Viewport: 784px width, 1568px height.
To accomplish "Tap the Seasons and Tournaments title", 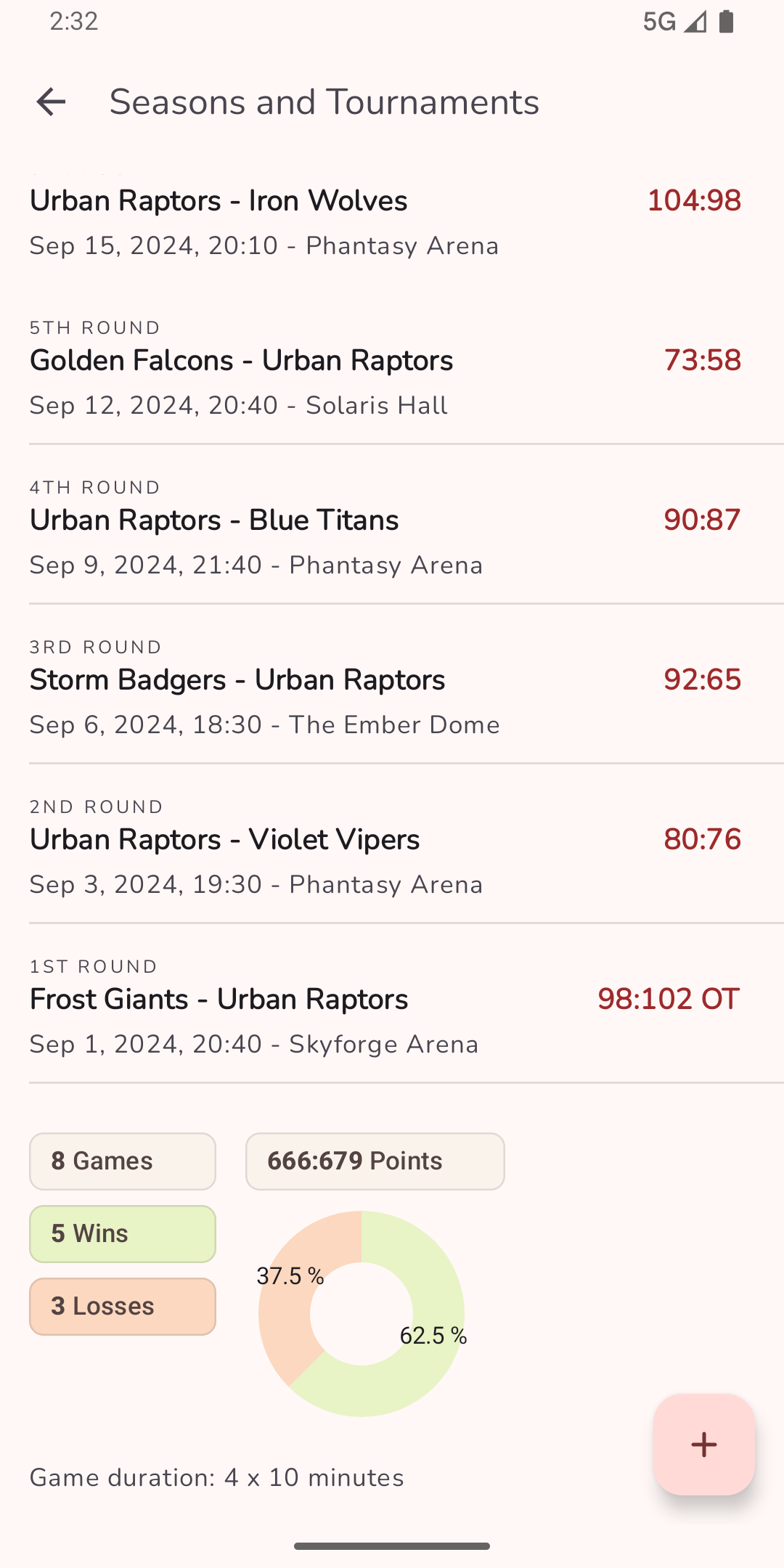I will [324, 102].
